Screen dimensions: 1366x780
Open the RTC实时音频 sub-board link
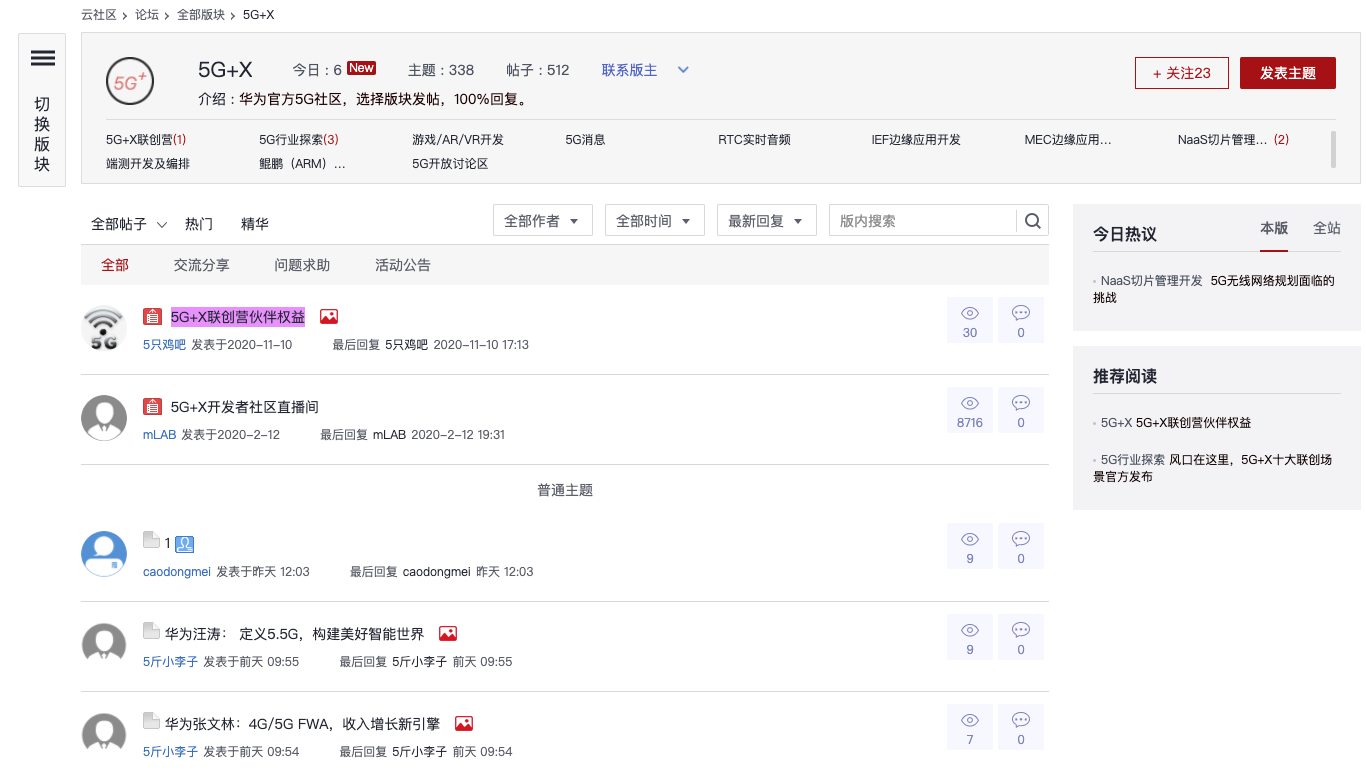754,140
